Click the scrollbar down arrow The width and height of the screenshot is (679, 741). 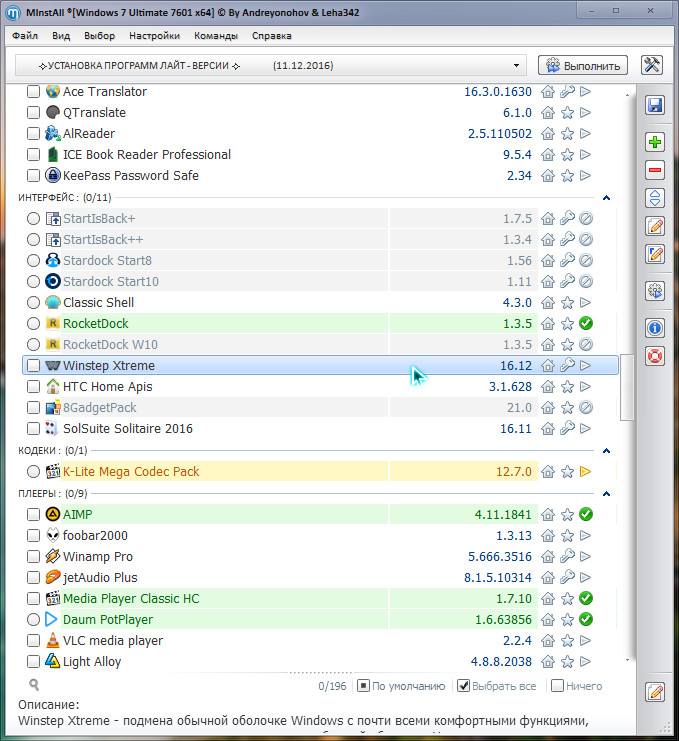pyautogui.click(x=627, y=660)
